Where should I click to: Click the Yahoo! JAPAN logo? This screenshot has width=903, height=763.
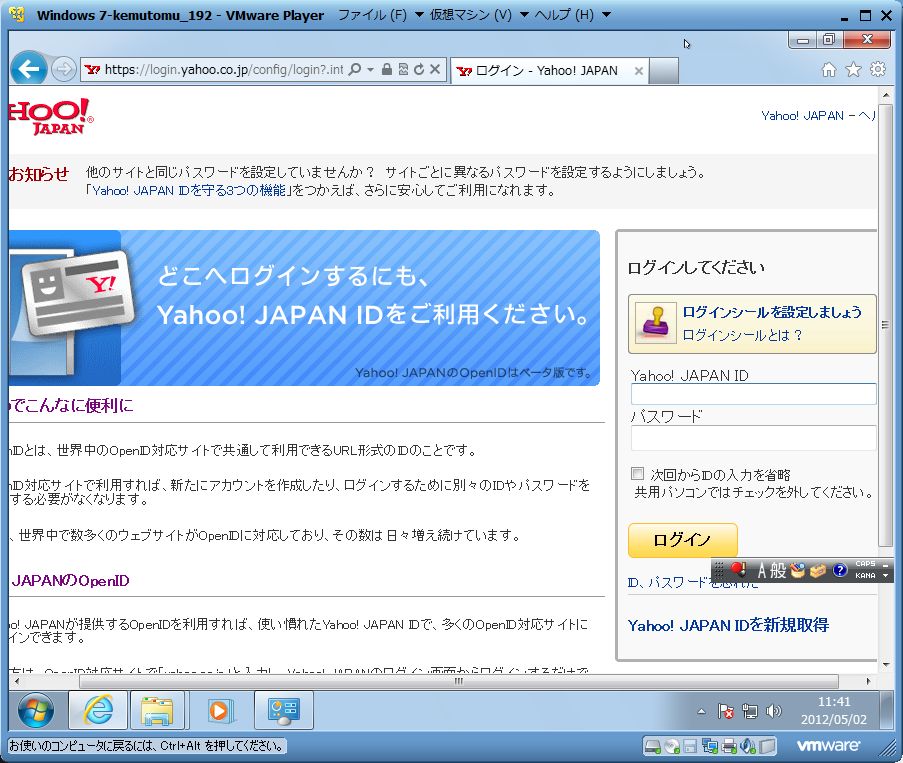tap(51, 116)
